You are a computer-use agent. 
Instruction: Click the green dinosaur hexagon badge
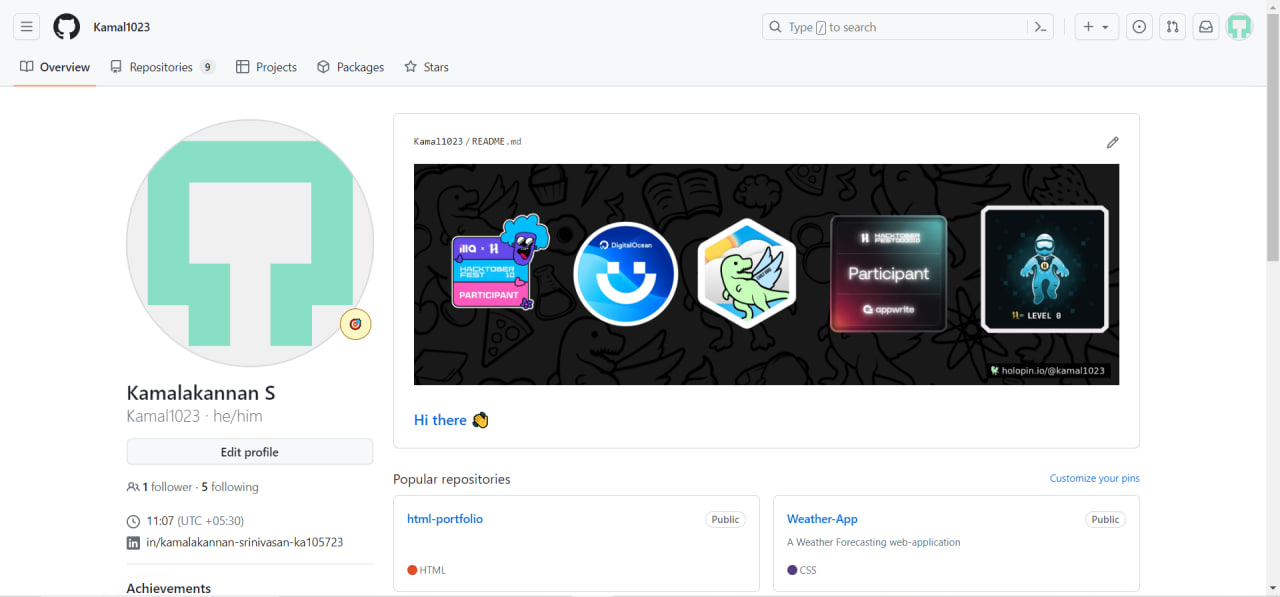(x=746, y=274)
